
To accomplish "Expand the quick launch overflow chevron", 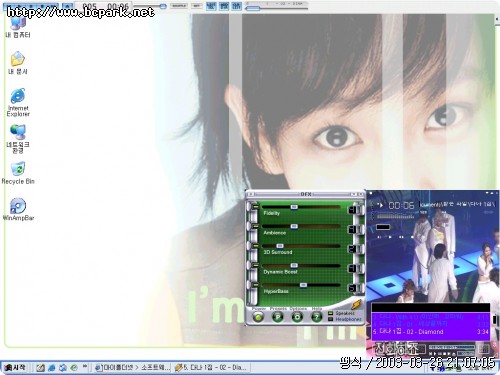I will click(x=85, y=366).
